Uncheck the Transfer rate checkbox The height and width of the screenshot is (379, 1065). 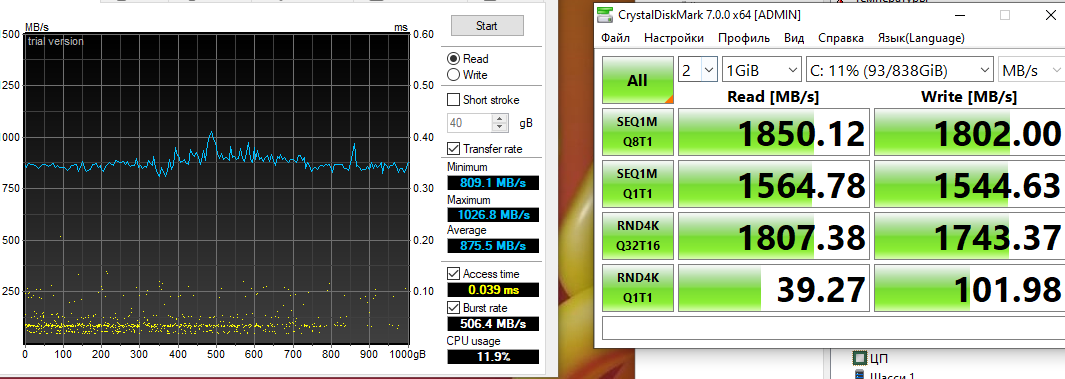tap(453, 149)
